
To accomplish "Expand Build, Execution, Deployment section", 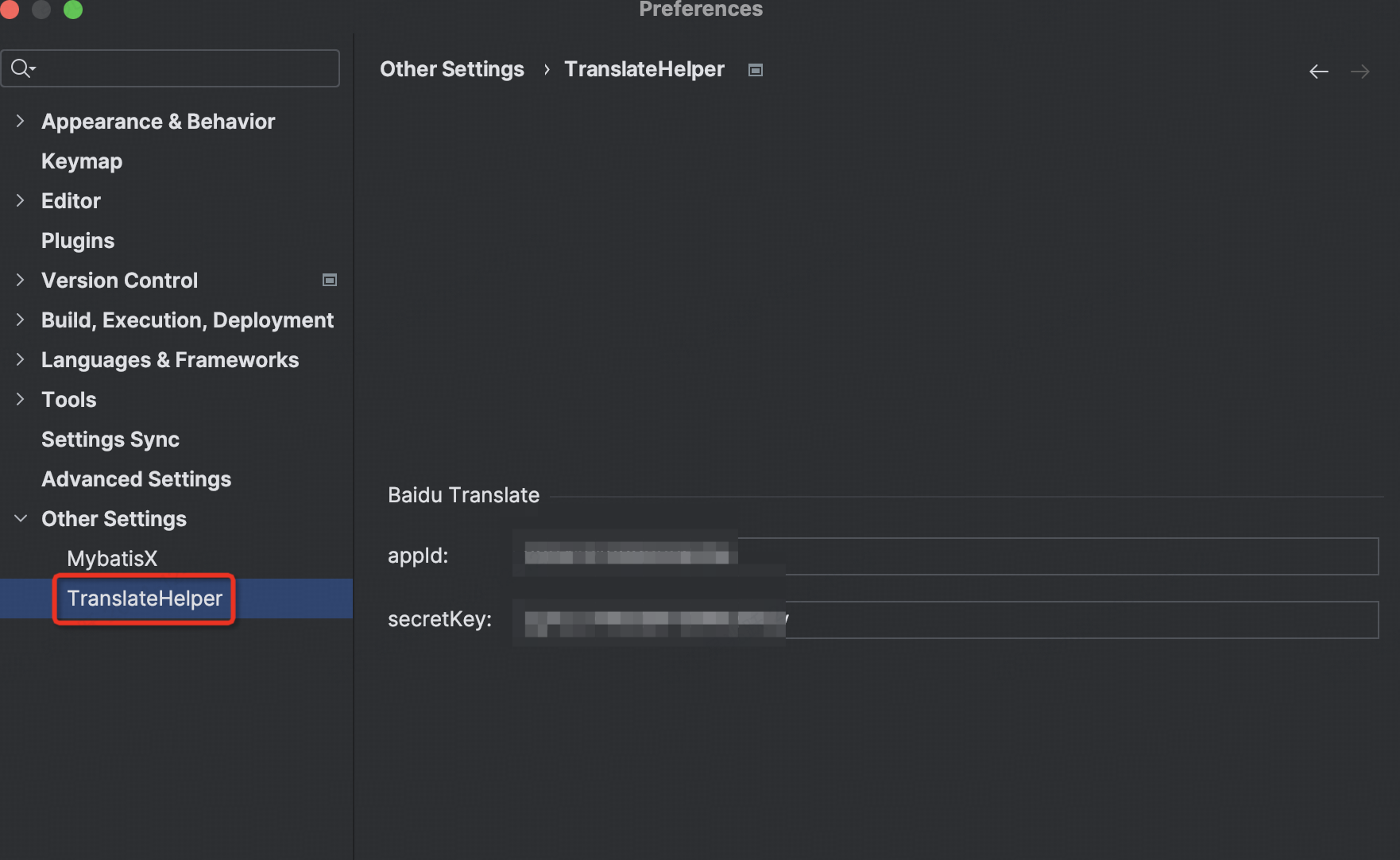I will click(21, 320).
